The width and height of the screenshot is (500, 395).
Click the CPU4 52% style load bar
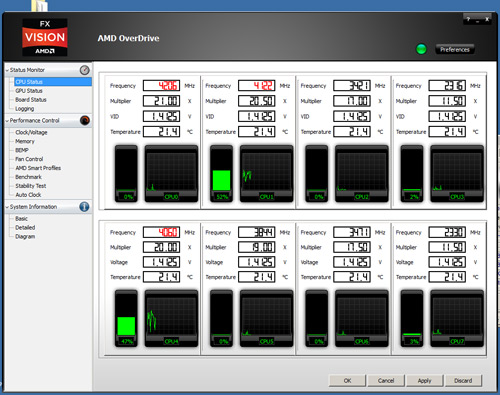coord(126,318)
